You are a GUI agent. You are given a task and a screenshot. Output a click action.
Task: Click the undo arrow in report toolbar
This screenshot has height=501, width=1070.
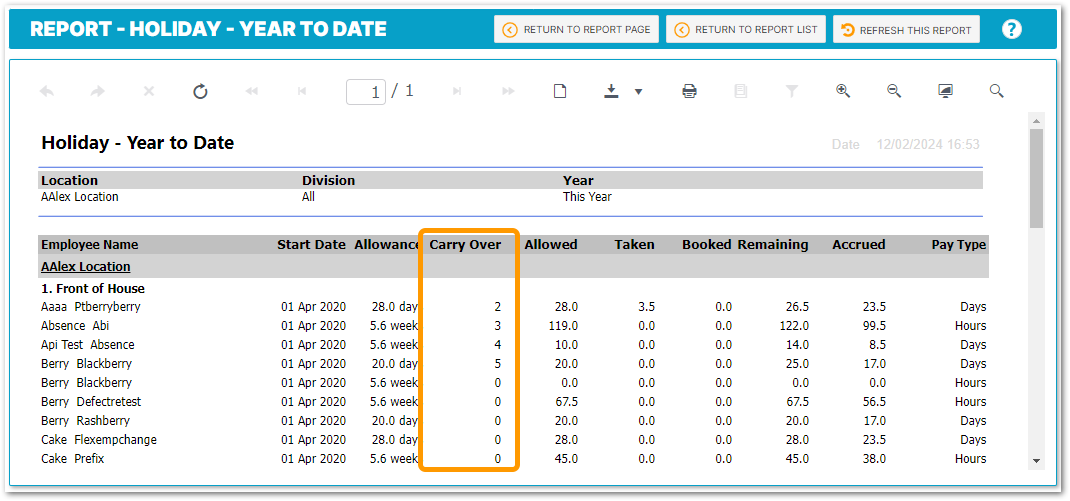click(46, 91)
